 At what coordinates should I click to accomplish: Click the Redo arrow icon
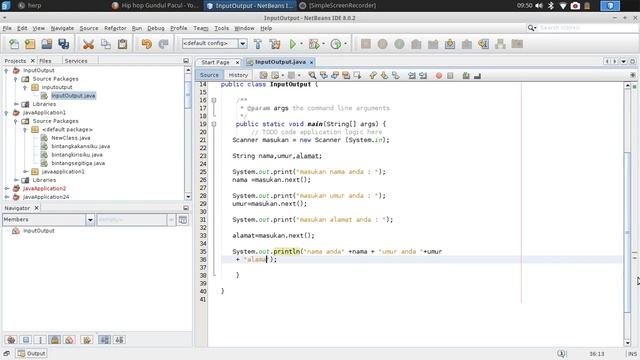163,44
